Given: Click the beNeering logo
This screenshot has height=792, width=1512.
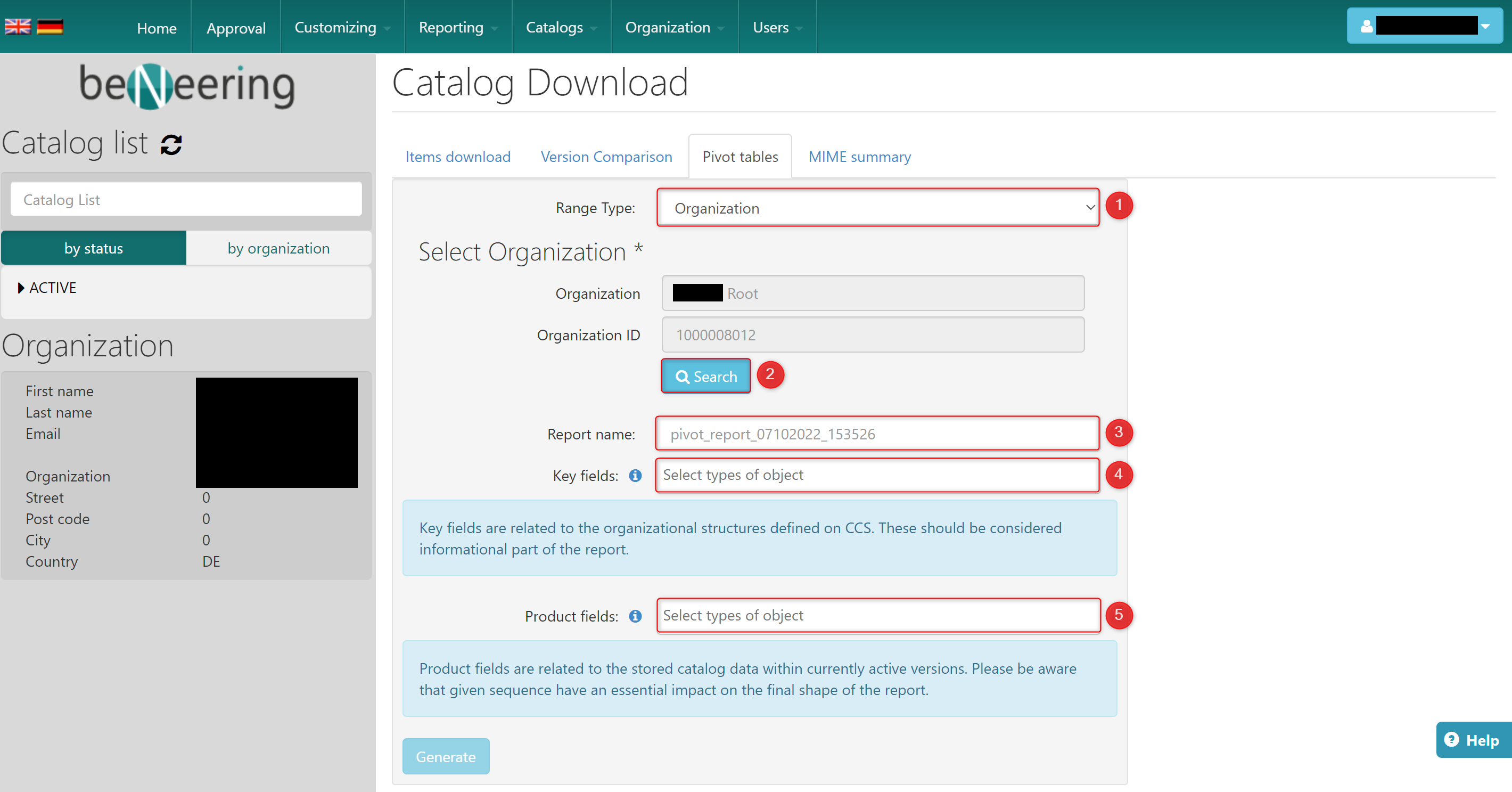Looking at the screenshot, I should [187, 86].
